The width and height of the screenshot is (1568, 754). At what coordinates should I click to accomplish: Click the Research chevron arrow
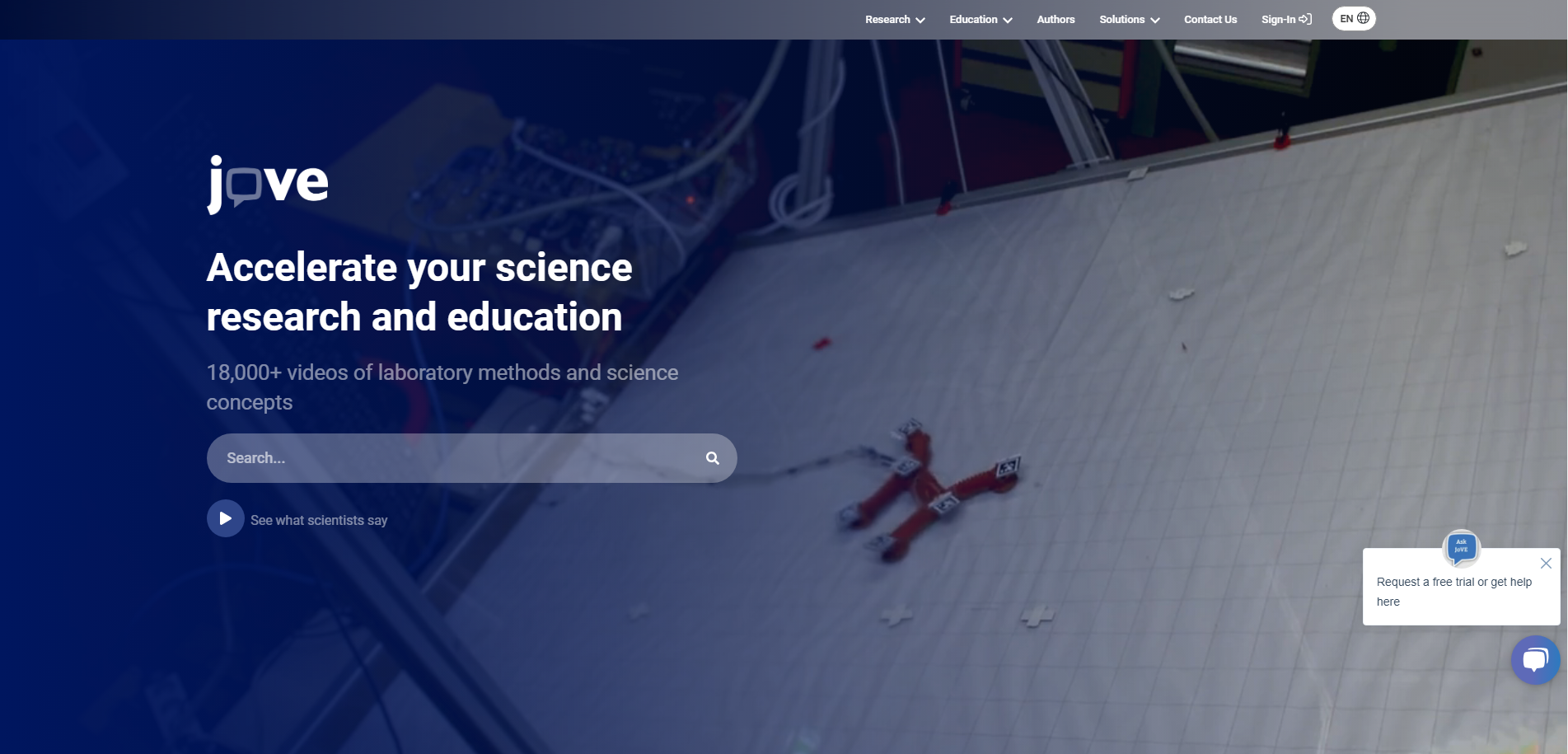[920, 21]
